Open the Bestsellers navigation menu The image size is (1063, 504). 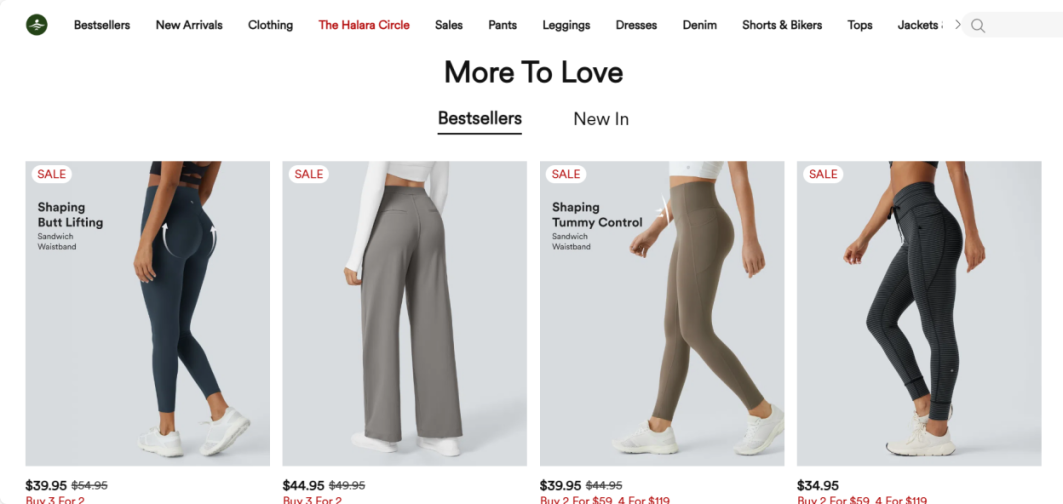[102, 25]
